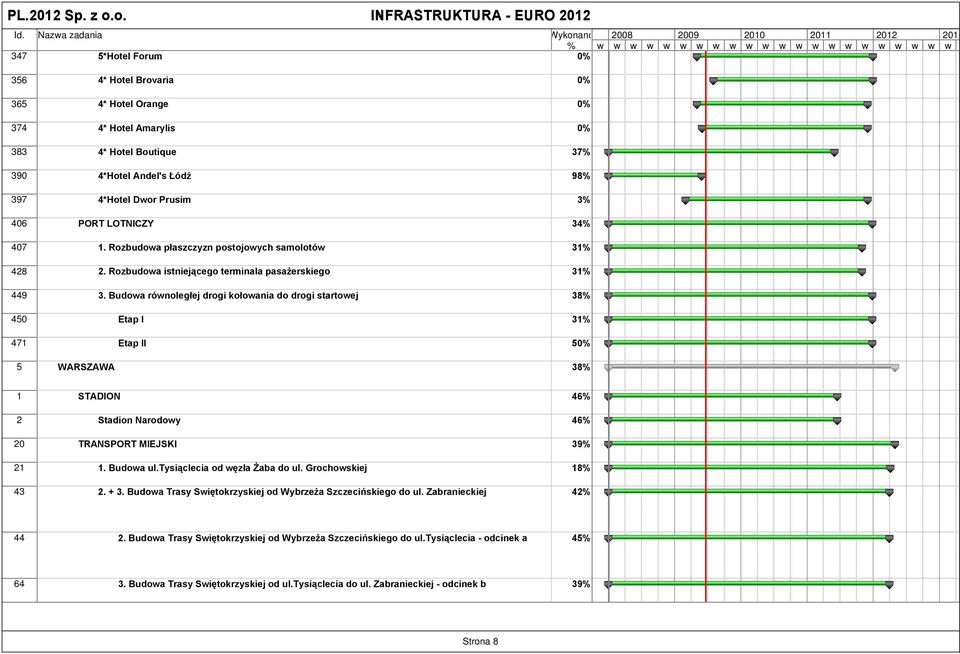Click the 4*Hotel Dwor Prusim Gantt bar
Viewport: 960px width, 654px height.
coord(776,199)
